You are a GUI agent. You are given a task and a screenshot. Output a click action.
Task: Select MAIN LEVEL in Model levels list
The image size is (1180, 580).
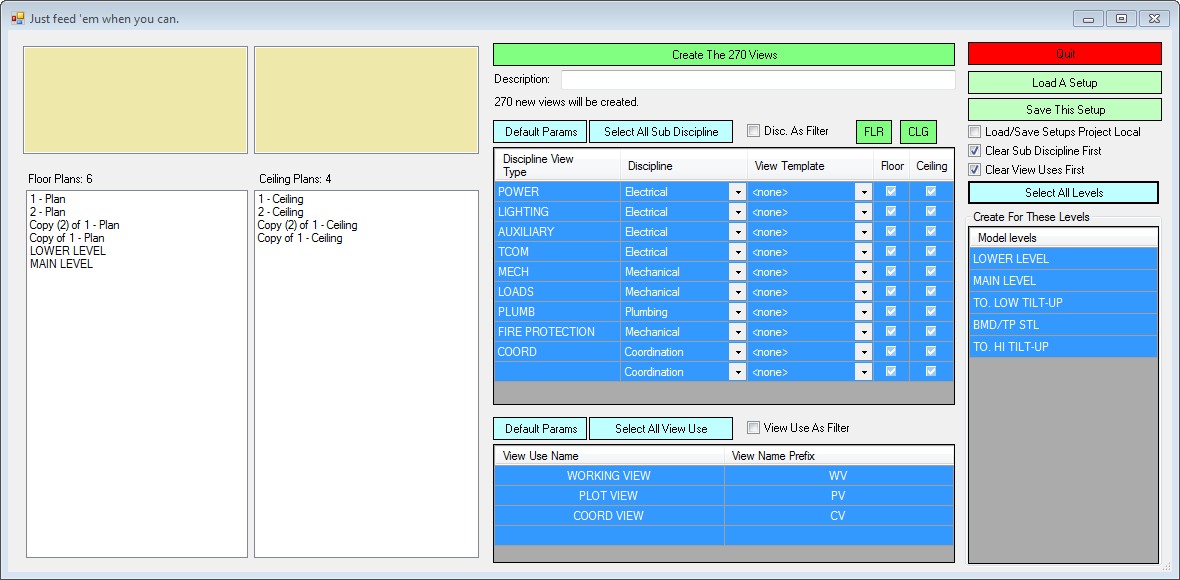pyautogui.click(x=1063, y=281)
